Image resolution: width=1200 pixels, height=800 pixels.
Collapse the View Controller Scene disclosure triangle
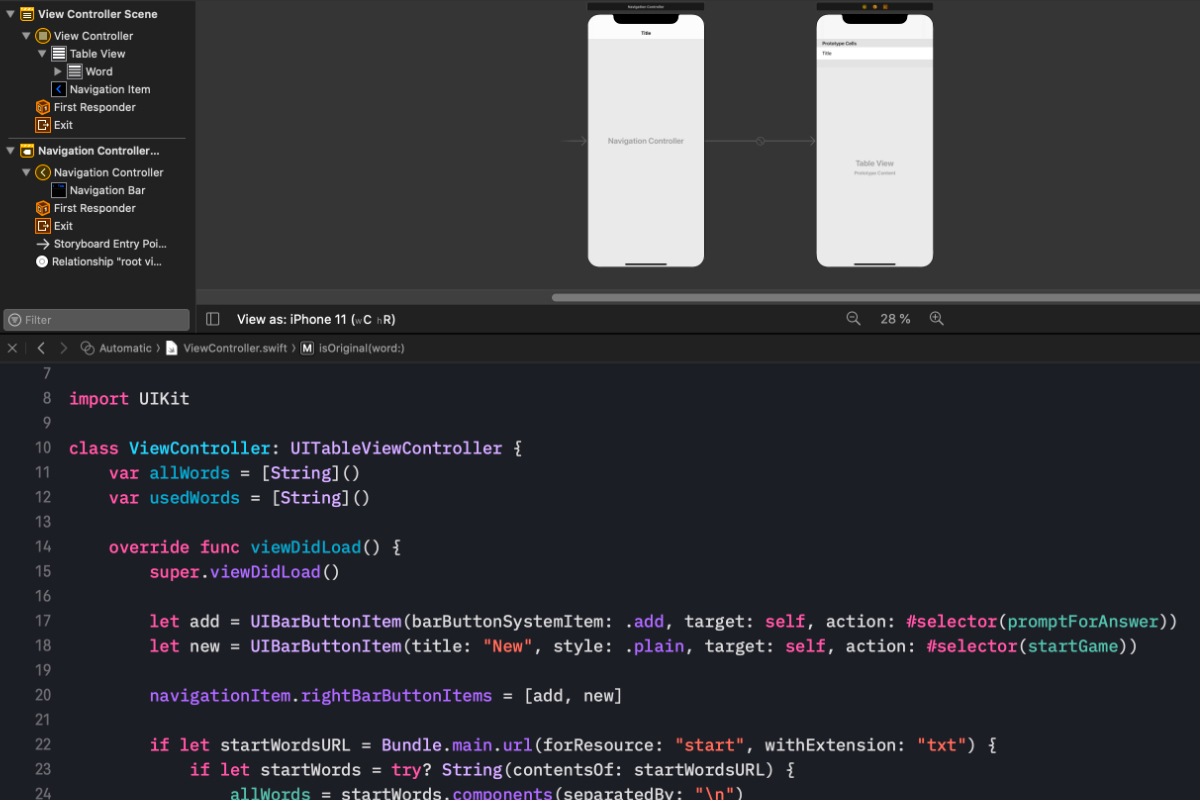pos(10,14)
